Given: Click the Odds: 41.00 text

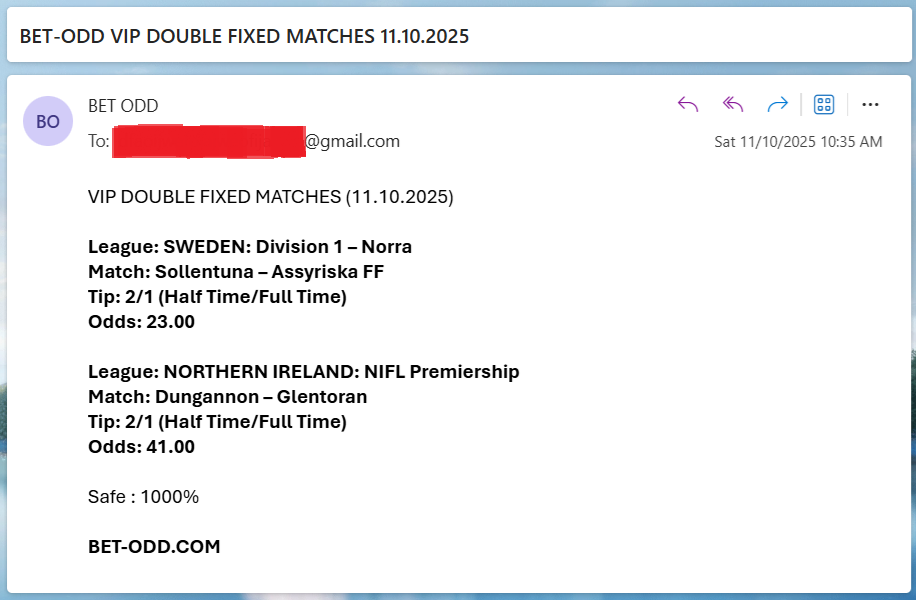Looking at the screenshot, I should point(141,447).
